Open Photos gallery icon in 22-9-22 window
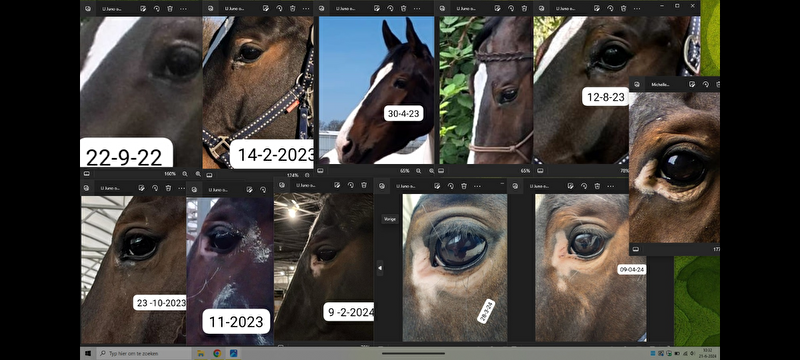 [87, 9]
